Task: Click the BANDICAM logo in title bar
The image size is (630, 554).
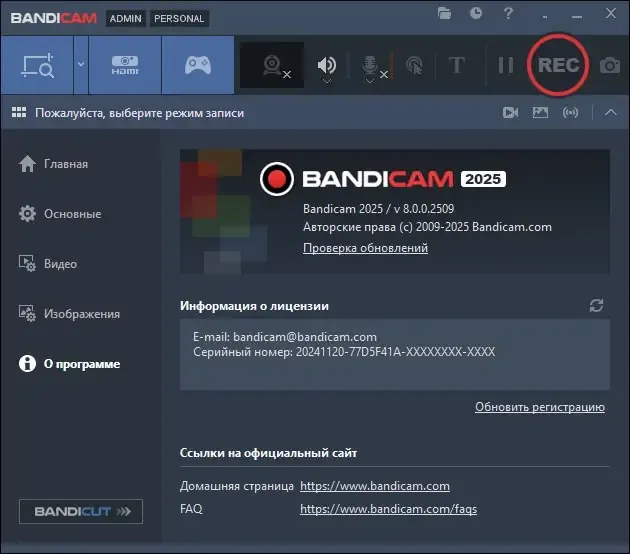Action: 53,18
